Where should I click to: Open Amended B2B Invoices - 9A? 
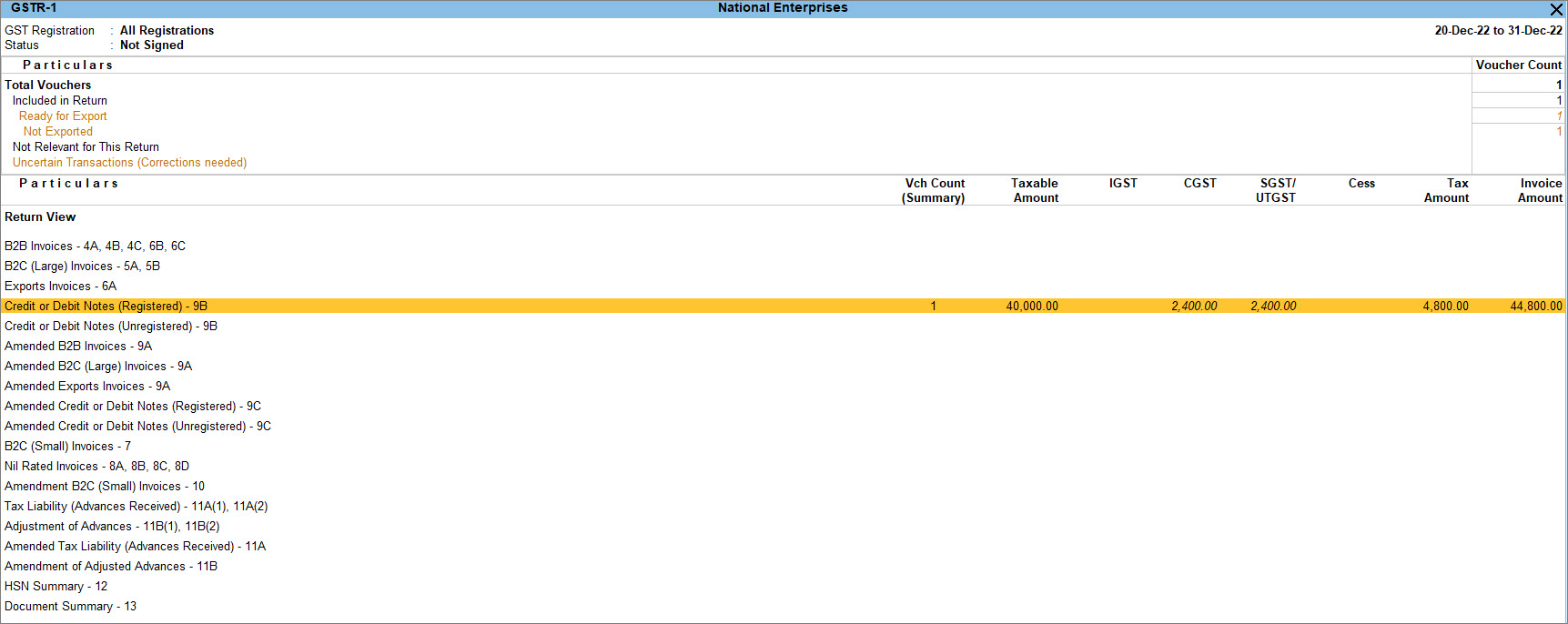pyautogui.click(x=78, y=347)
